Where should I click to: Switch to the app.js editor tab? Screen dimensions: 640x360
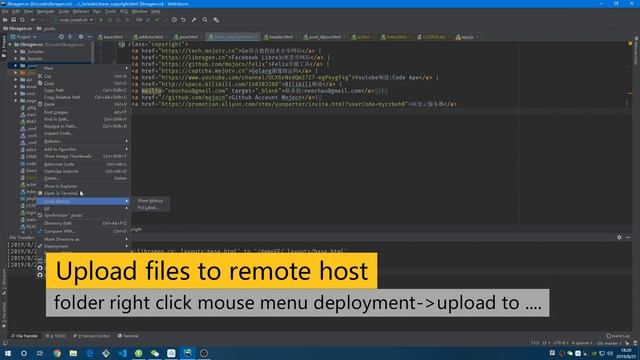[467, 37]
